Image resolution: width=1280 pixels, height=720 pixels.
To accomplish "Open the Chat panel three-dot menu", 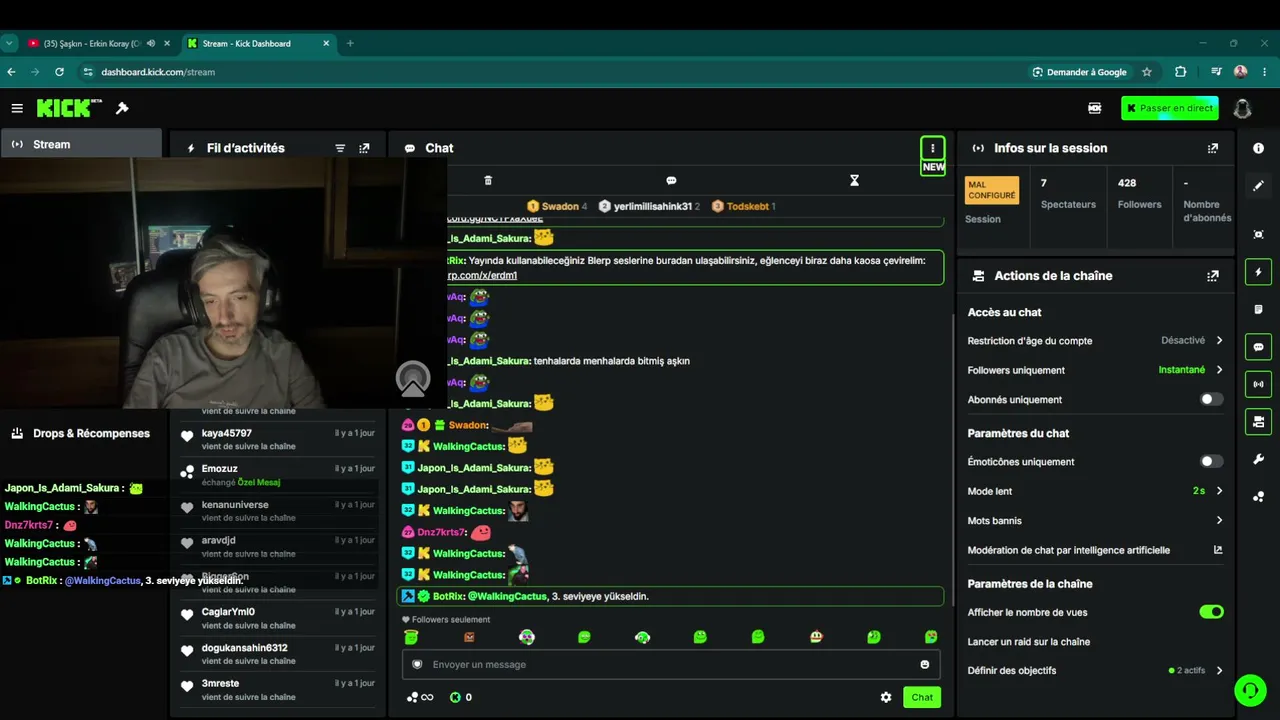I will click(933, 148).
